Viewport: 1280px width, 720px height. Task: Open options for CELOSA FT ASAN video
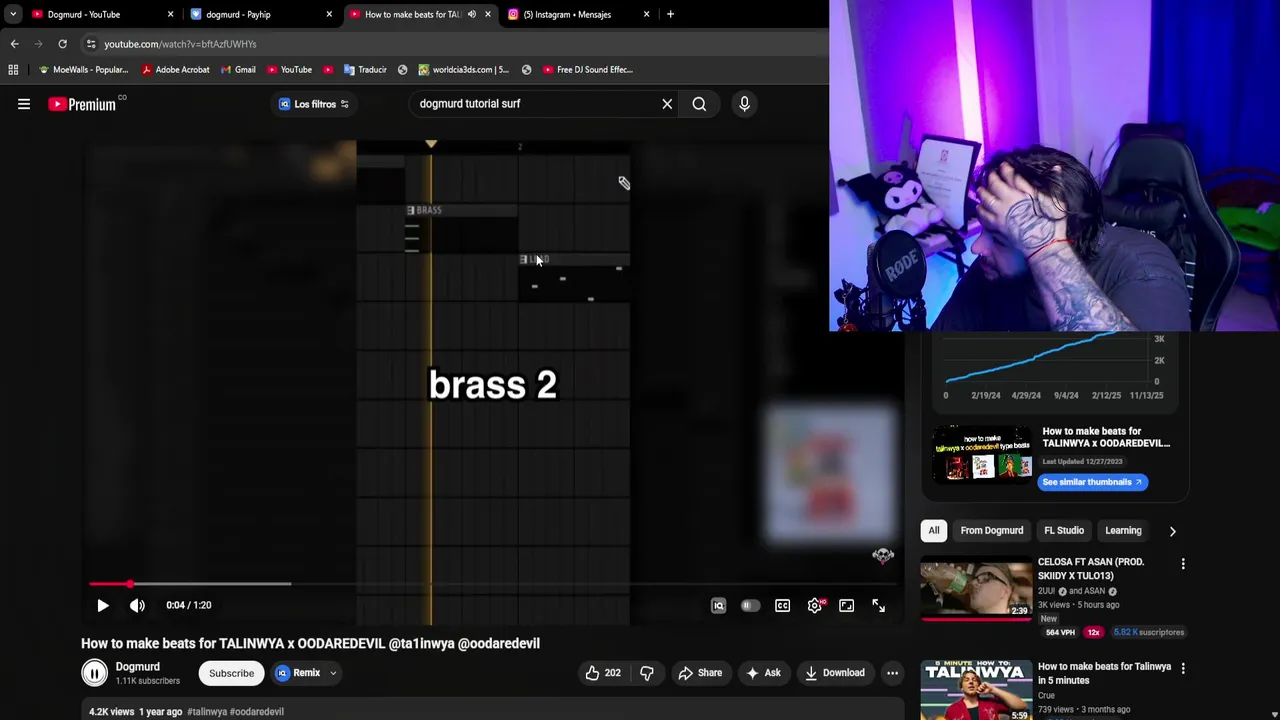pos(1183,564)
